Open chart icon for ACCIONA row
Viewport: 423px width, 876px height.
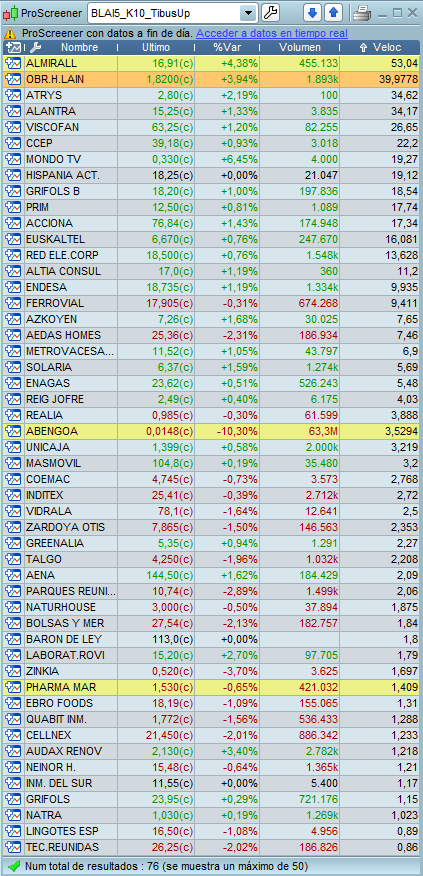point(13,223)
